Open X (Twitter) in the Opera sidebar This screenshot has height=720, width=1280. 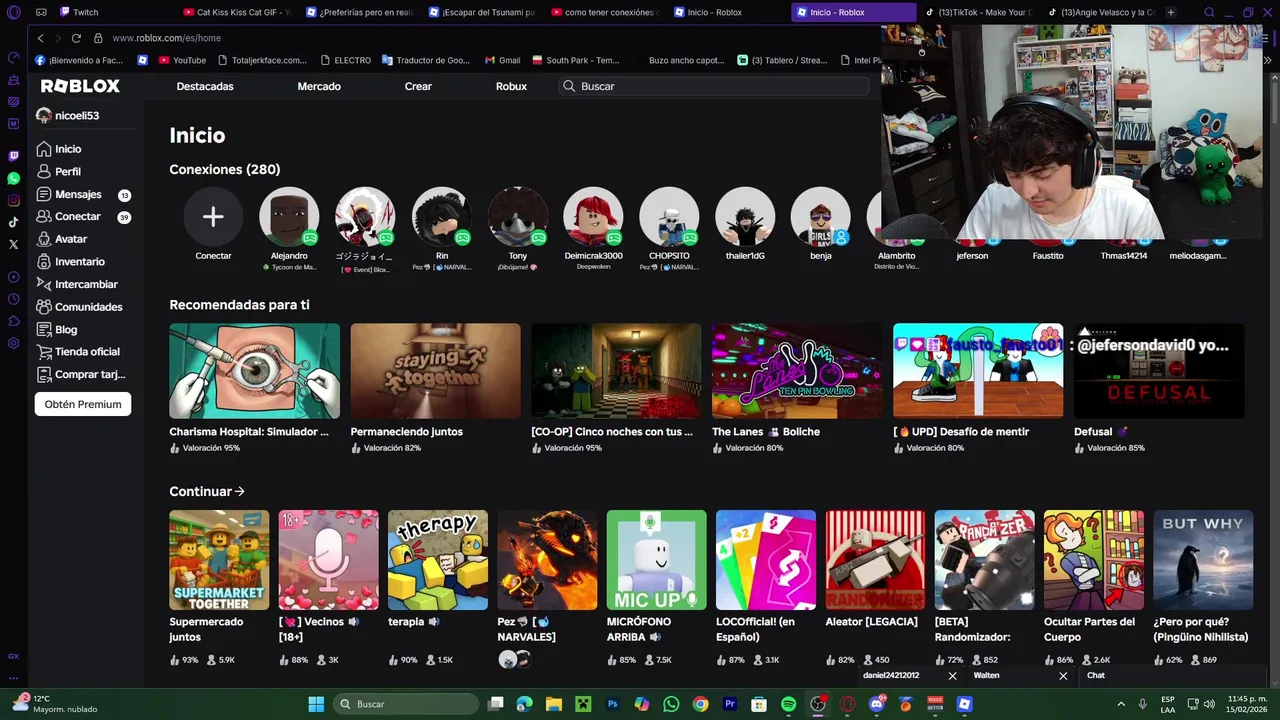(13, 244)
